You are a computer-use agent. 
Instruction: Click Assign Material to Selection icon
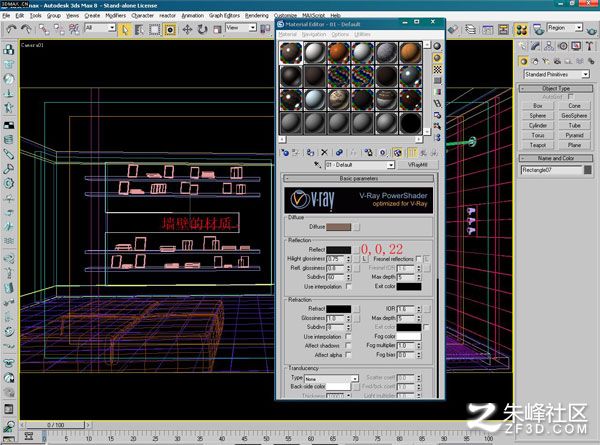click(310, 153)
